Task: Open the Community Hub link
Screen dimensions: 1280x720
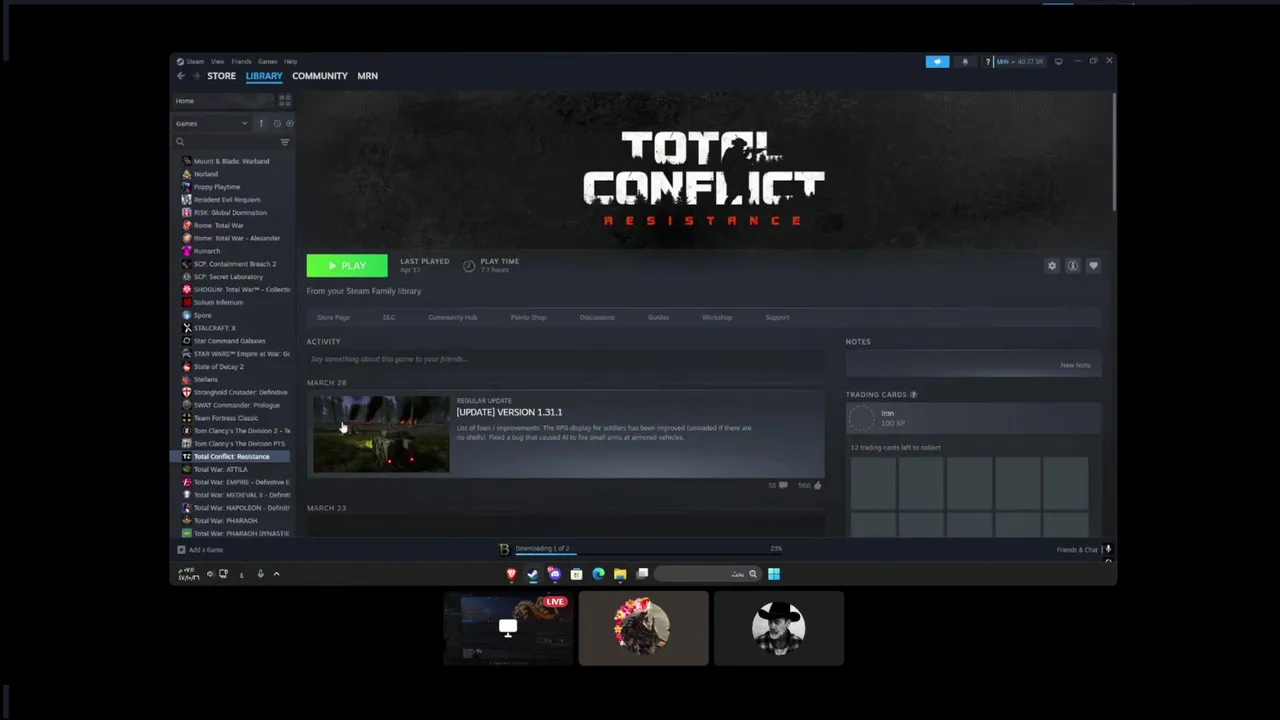Action: pyautogui.click(x=453, y=318)
